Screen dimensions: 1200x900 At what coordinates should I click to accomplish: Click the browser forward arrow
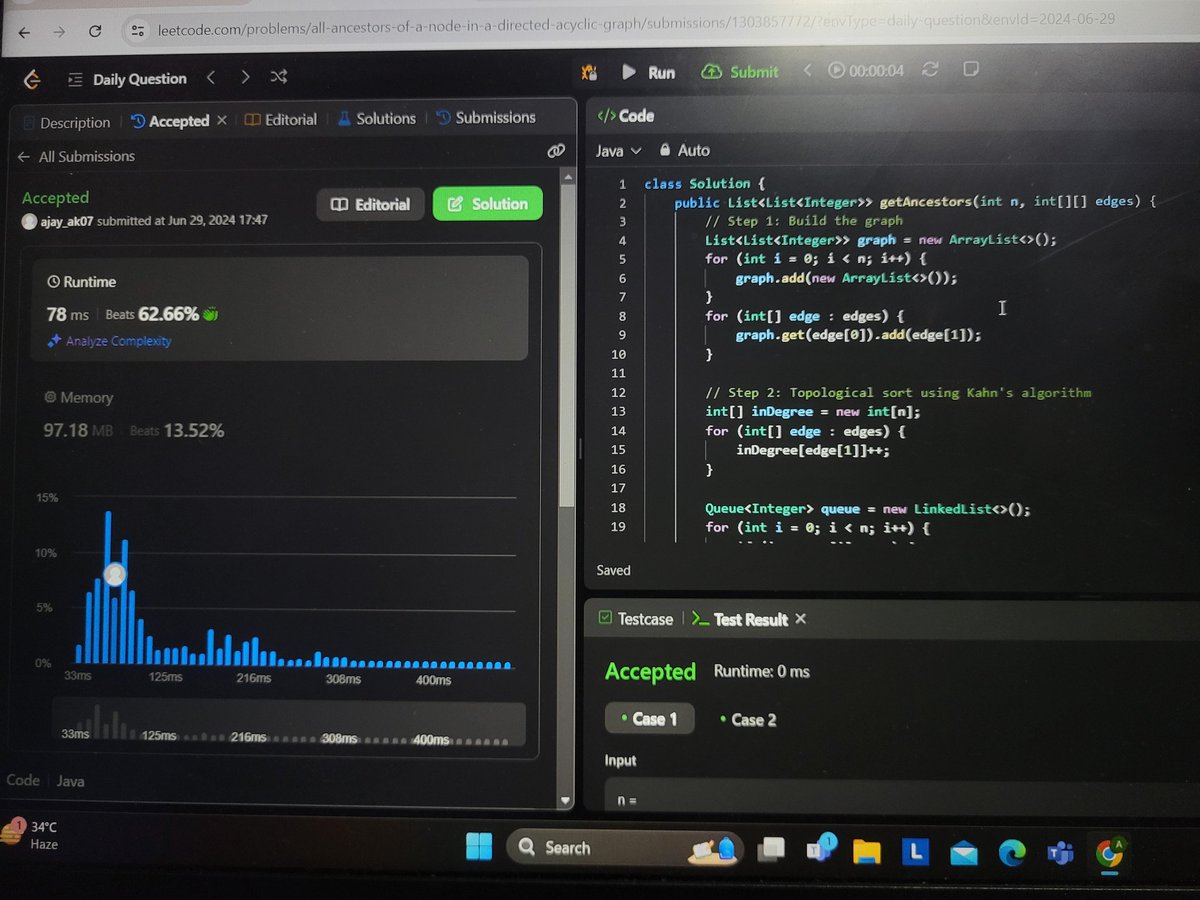[x=62, y=30]
